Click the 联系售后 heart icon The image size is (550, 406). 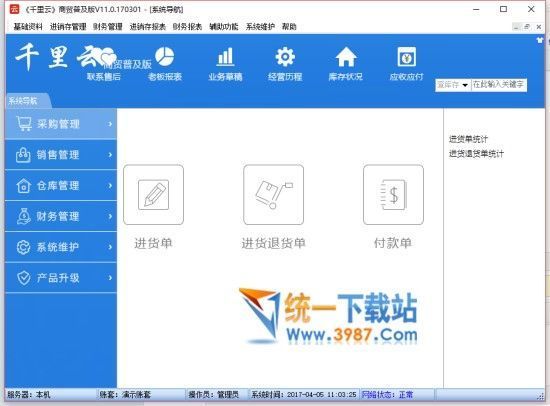[x=108, y=57]
